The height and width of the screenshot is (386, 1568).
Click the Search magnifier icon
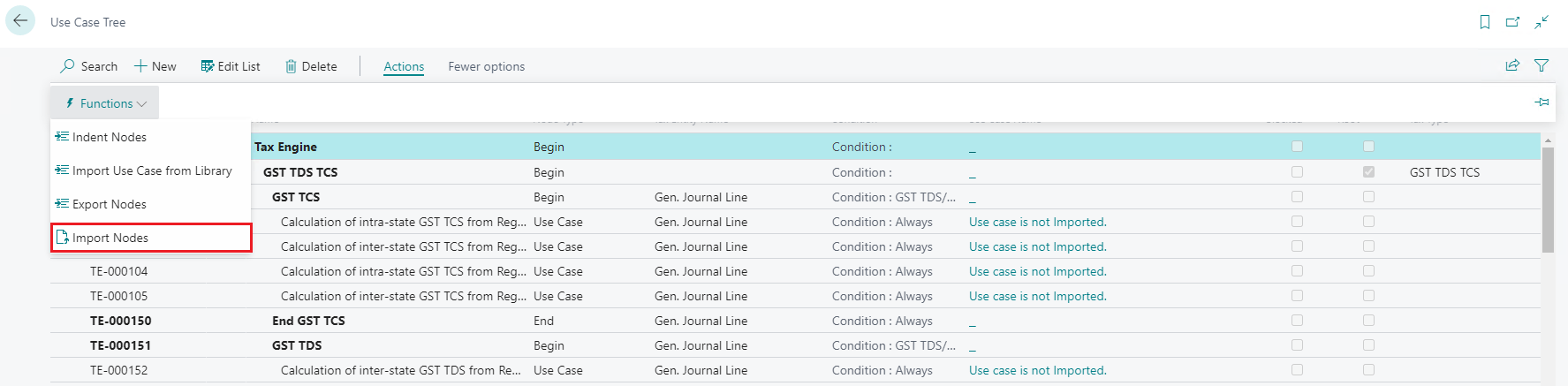67,66
